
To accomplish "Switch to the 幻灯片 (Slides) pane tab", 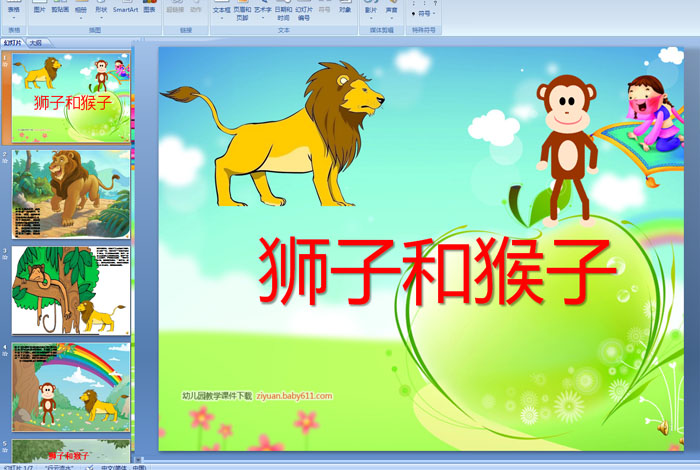I will coord(12,43).
